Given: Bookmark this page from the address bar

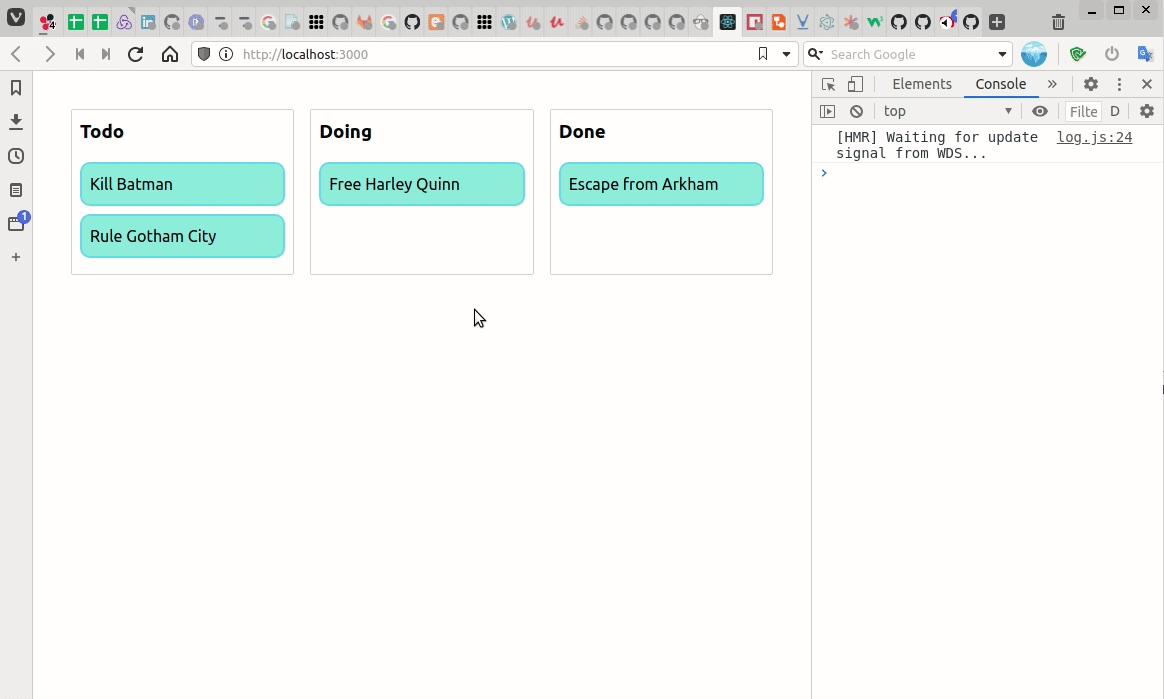Looking at the screenshot, I should coord(762,54).
